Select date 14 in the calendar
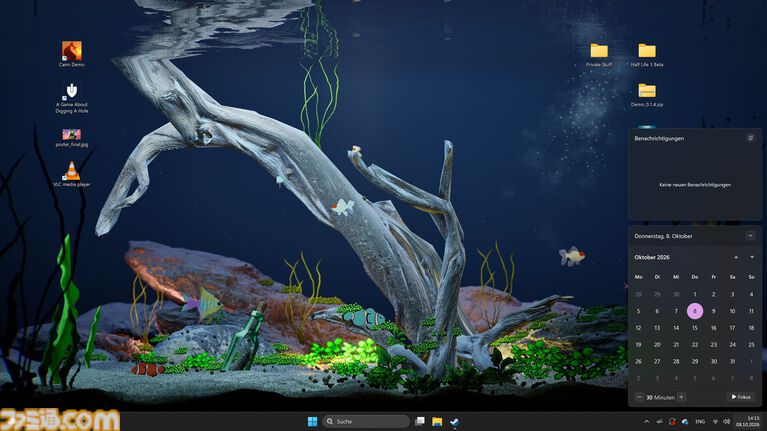Image resolution: width=767 pixels, height=431 pixels. click(676, 328)
